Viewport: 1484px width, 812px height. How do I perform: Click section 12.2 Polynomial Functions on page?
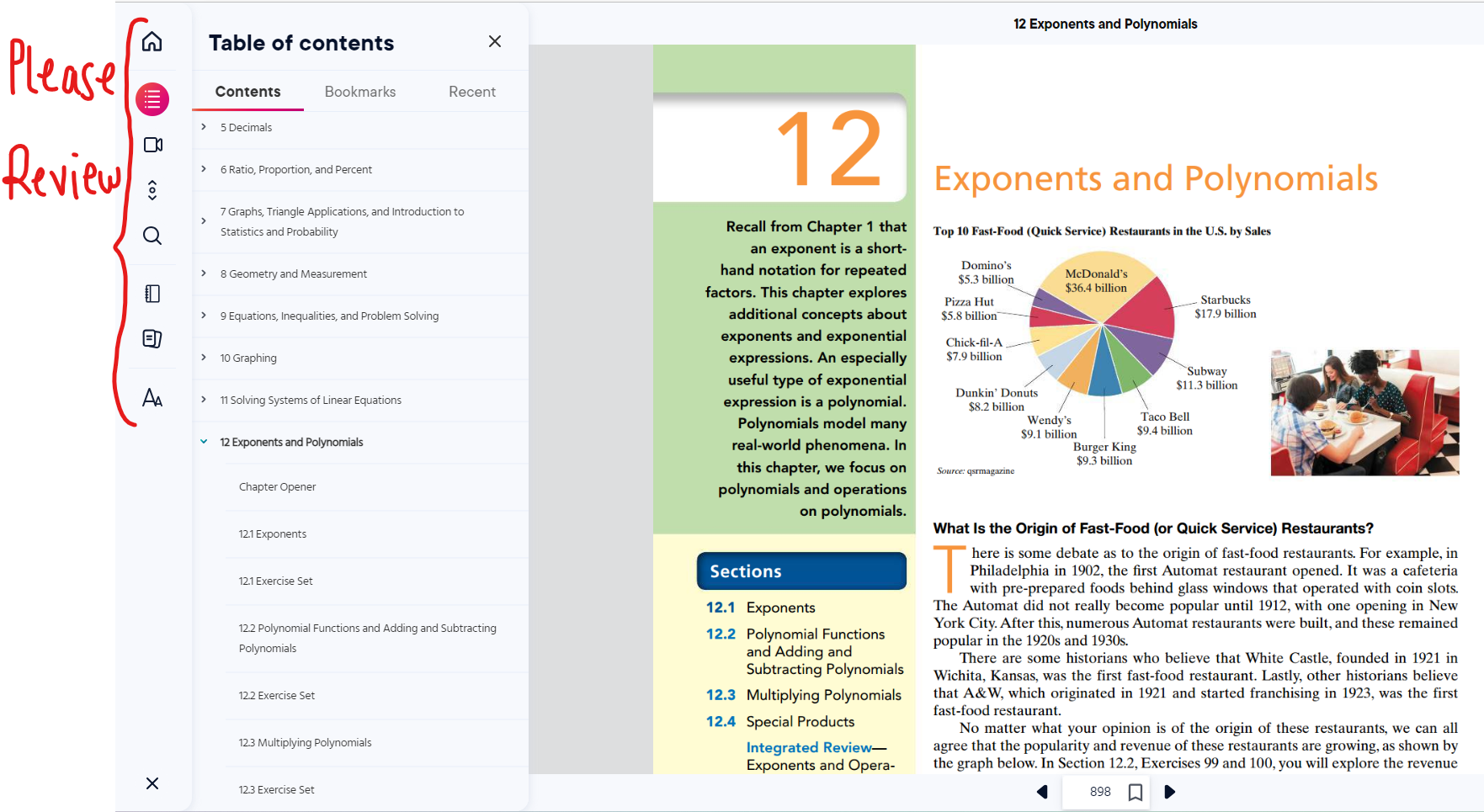click(x=805, y=651)
